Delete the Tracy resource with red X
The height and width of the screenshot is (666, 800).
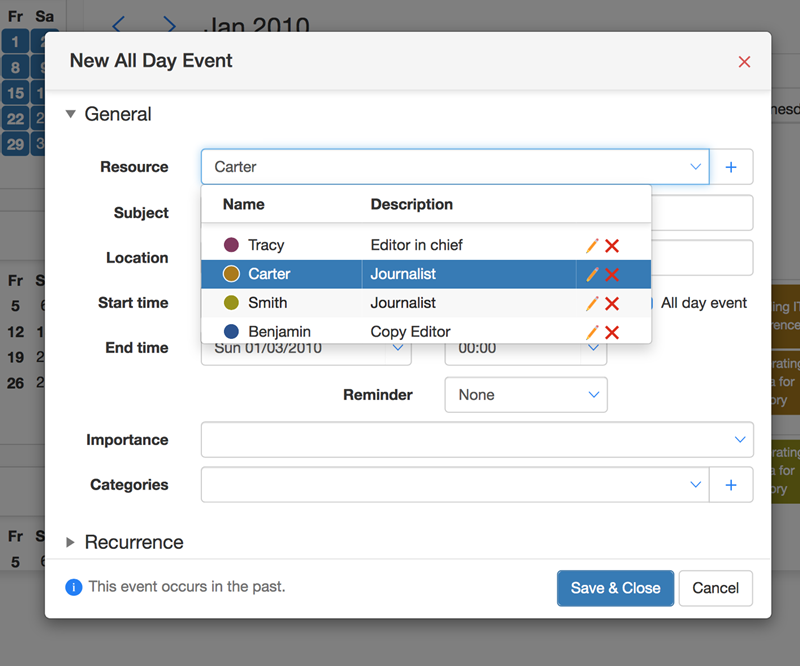[612, 245]
